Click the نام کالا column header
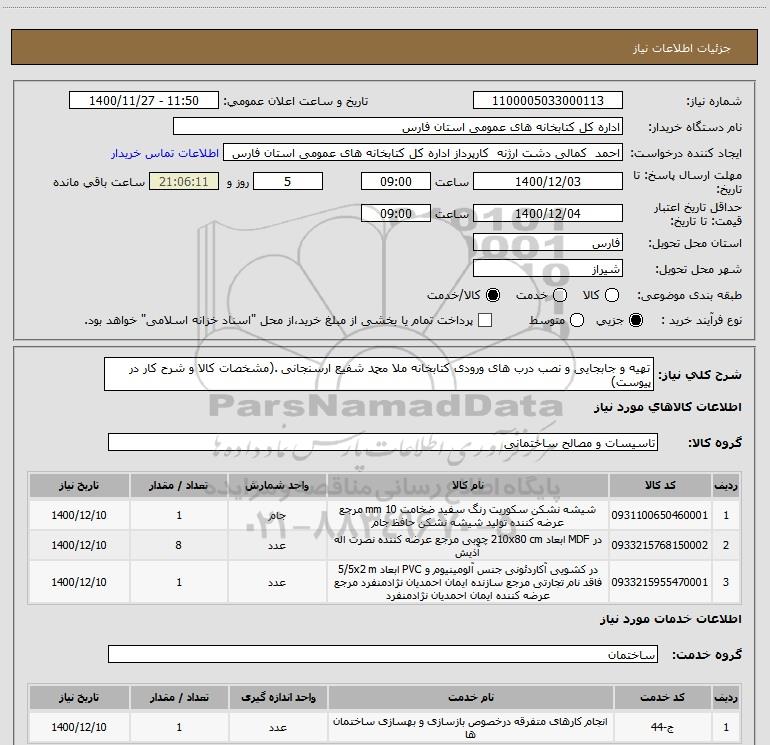This screenshot has height=745, width=770. [468, 485]
